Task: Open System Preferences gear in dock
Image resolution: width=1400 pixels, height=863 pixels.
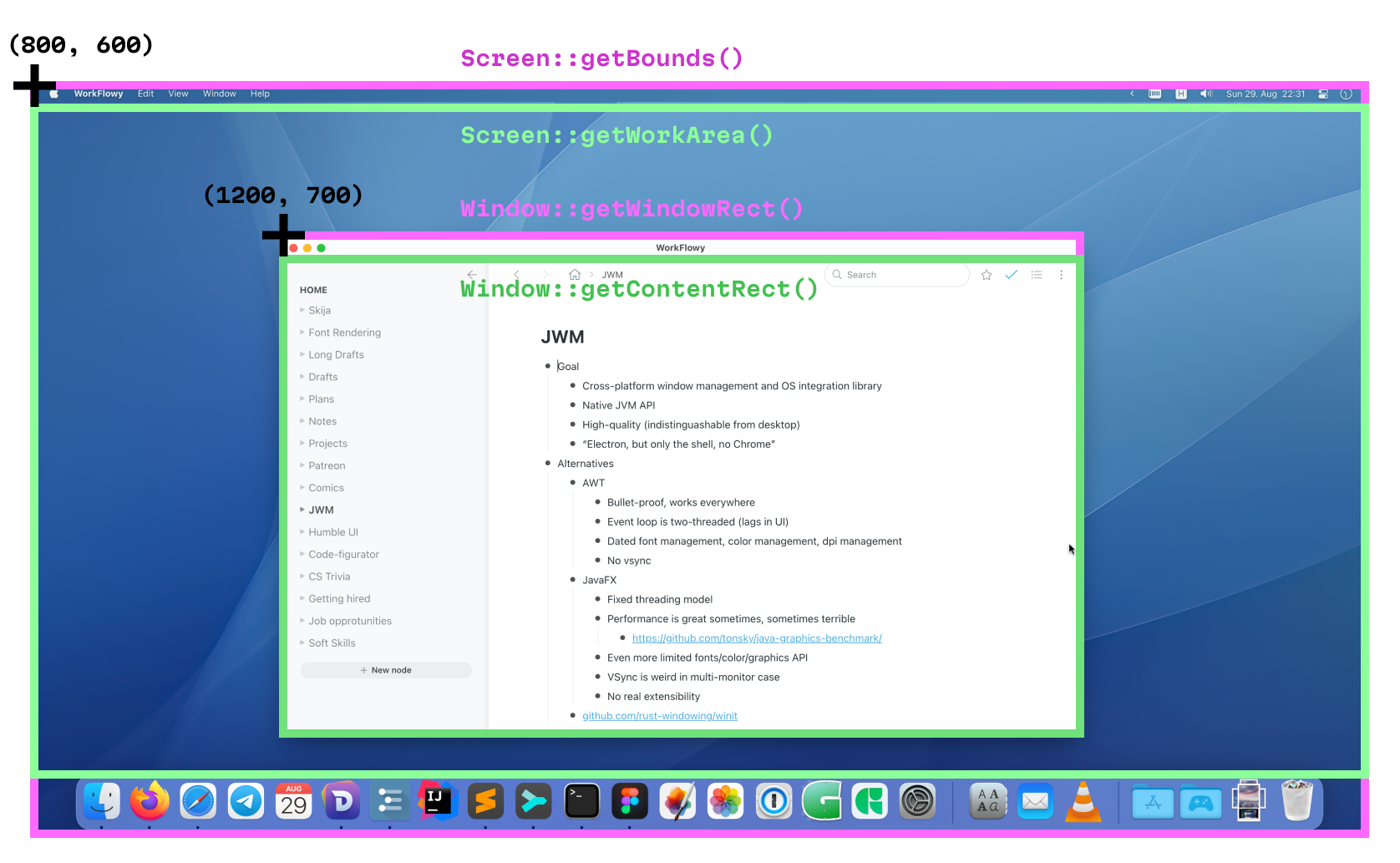Action: pos(918,802)
